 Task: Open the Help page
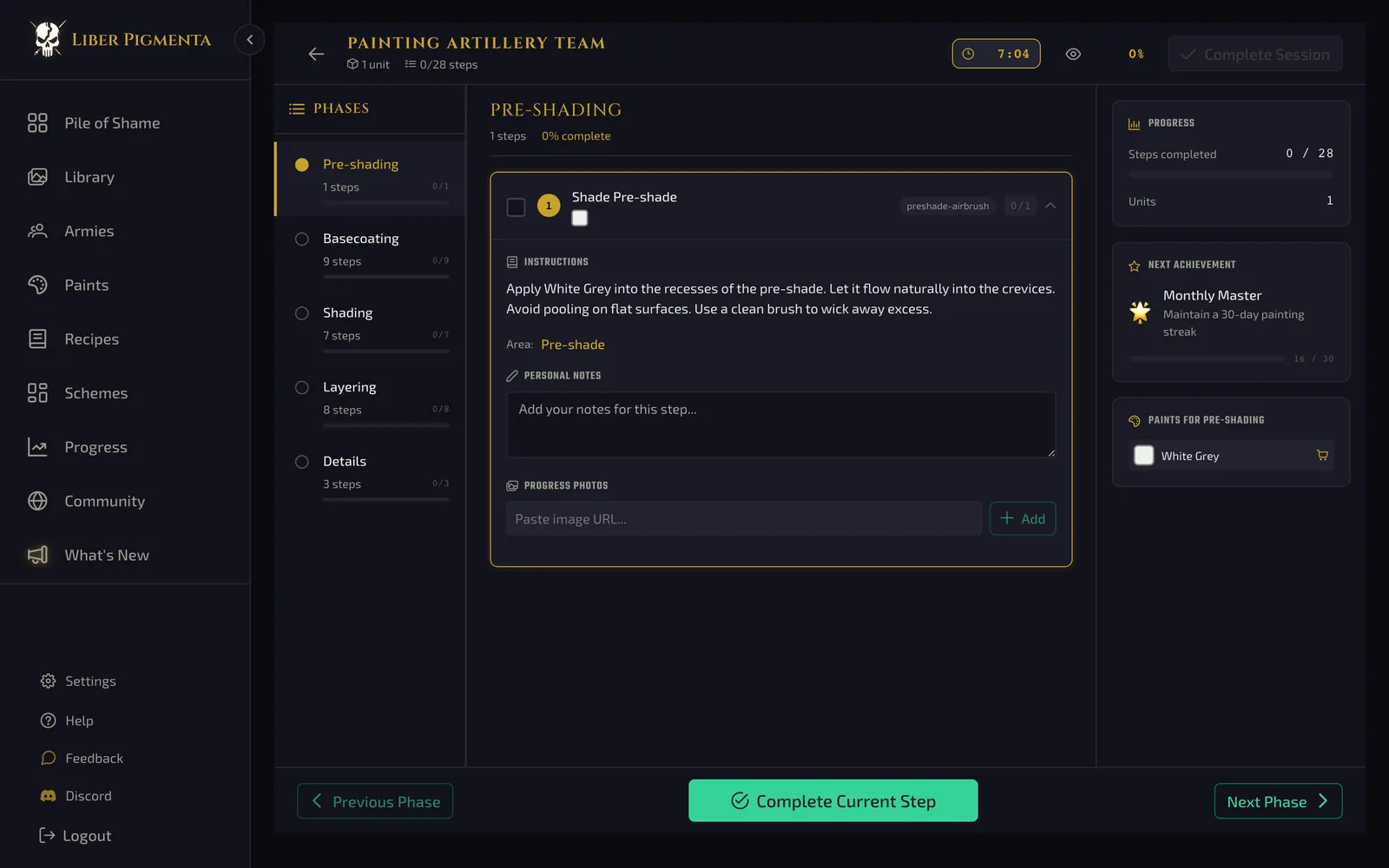[x=67, y=720]
